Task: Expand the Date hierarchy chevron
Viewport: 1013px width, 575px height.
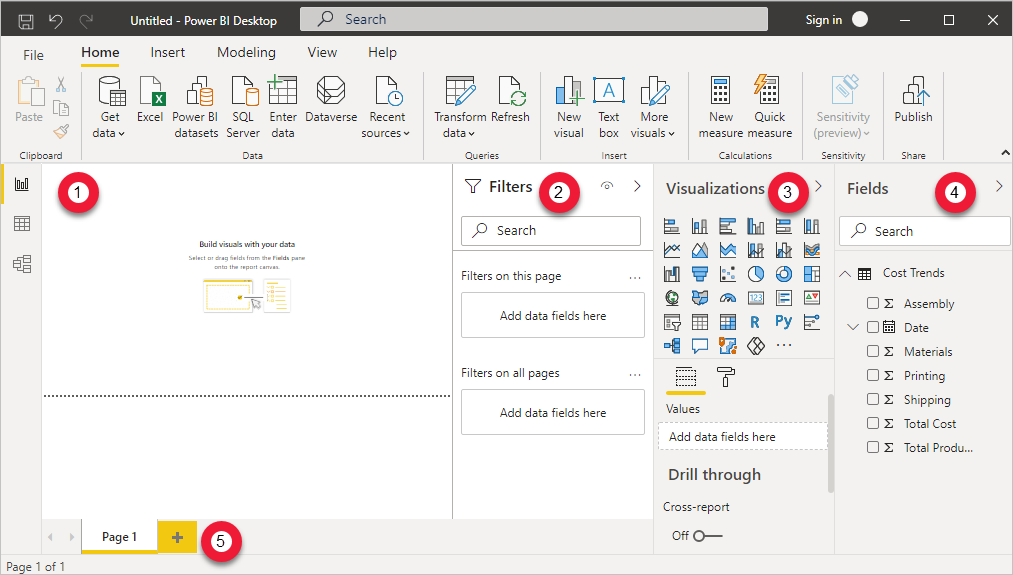Action: [853, 327]
